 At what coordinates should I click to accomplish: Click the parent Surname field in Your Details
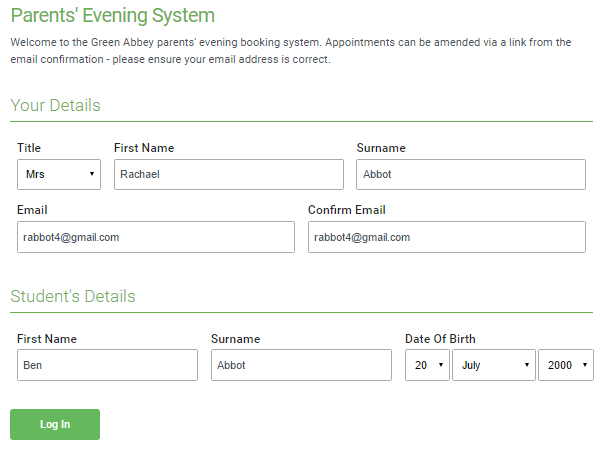coord(471,174)
